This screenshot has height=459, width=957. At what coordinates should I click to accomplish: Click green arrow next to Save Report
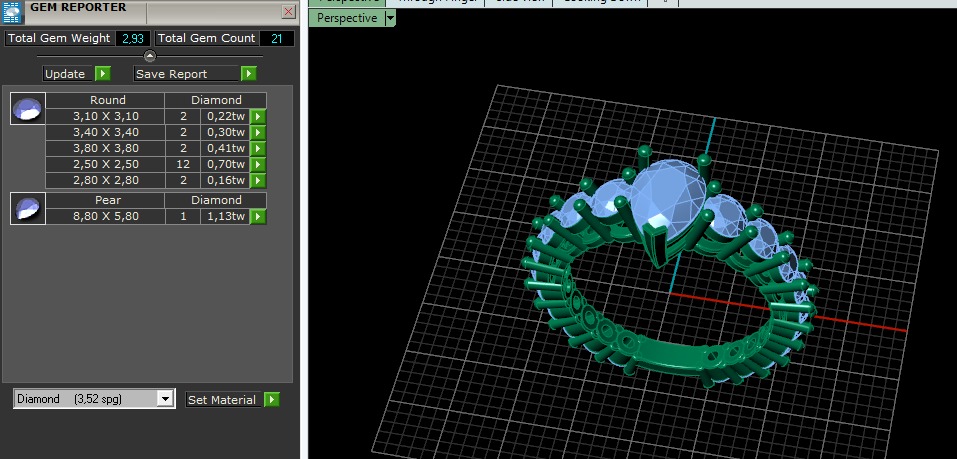248,74
